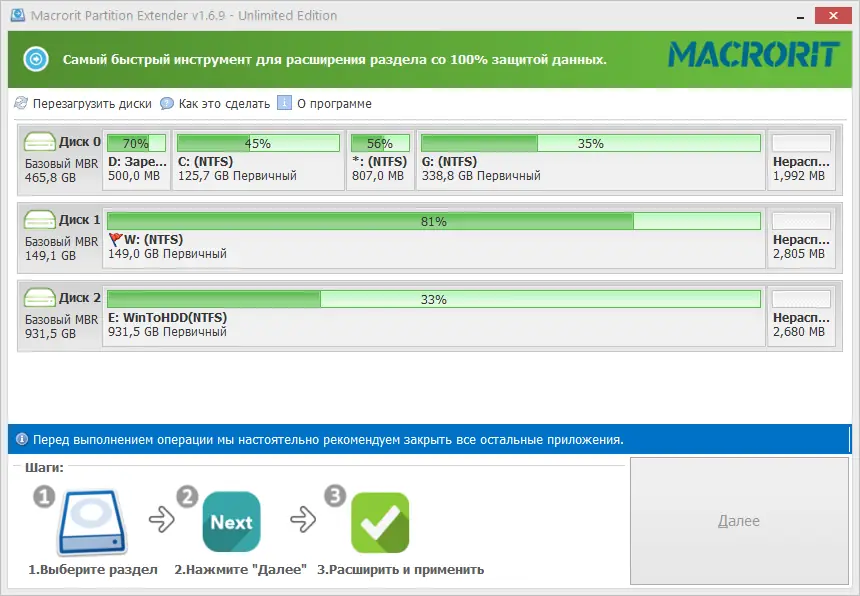Select the D: 70% usage bar
Image resolution: width=860 pixels, height=596 pixels.
click(136, 143)
